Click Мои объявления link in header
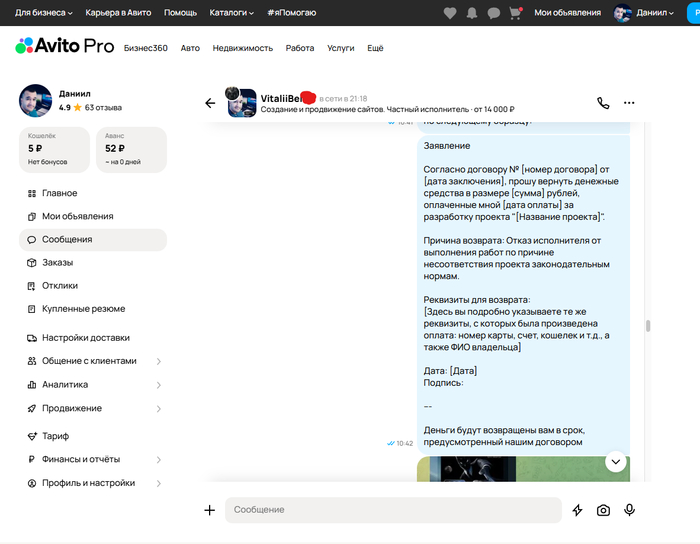This screenshot has width=700, height=544. tap(567, 13)
